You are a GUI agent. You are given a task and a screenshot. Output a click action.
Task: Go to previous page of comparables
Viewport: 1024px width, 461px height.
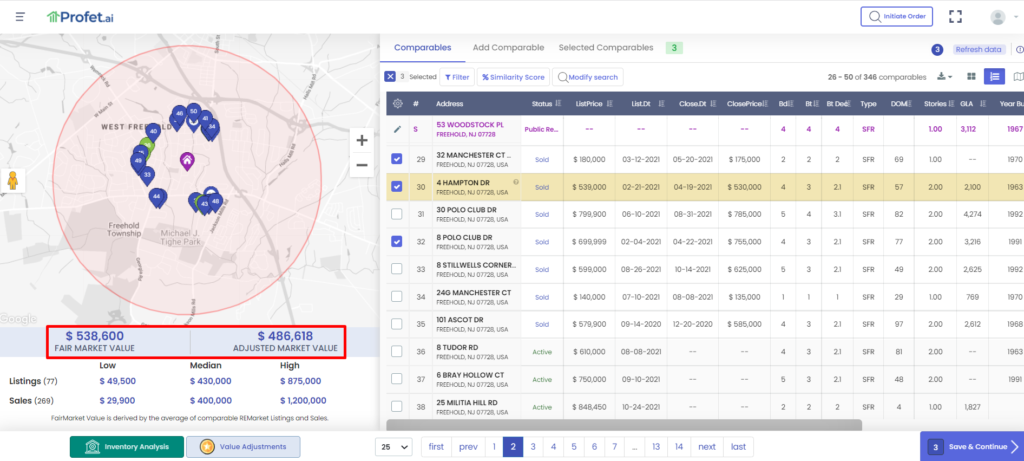coord(468,447)
